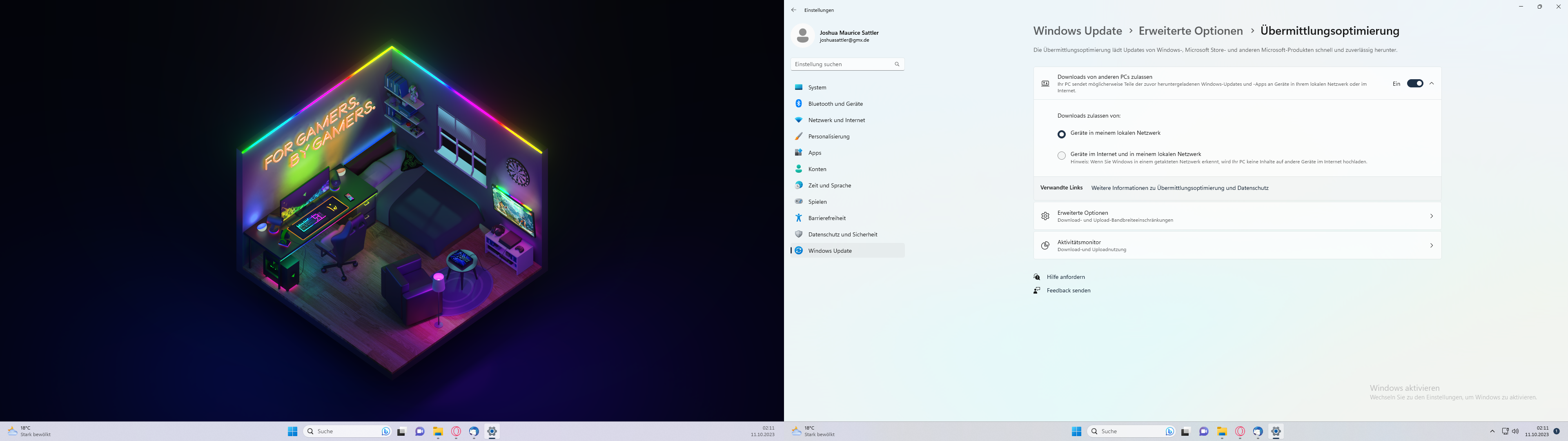Go to Erweiterte Optionen via breadcrumb heading

click(x=1191, y=31)
